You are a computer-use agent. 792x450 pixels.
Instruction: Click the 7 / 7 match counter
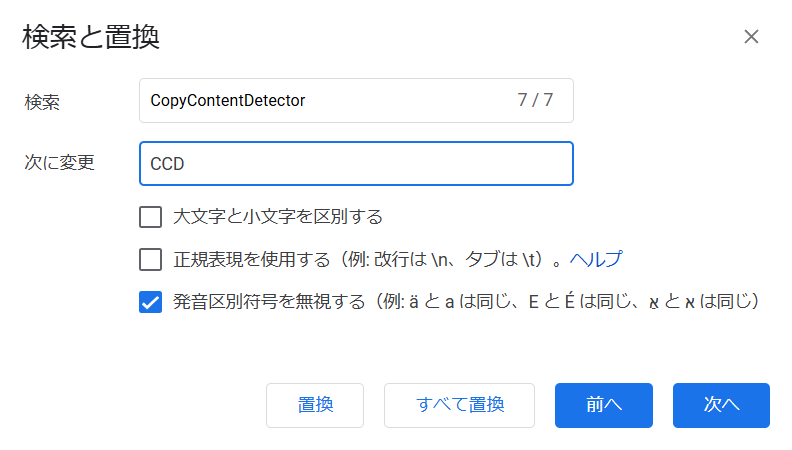[535, 100]
